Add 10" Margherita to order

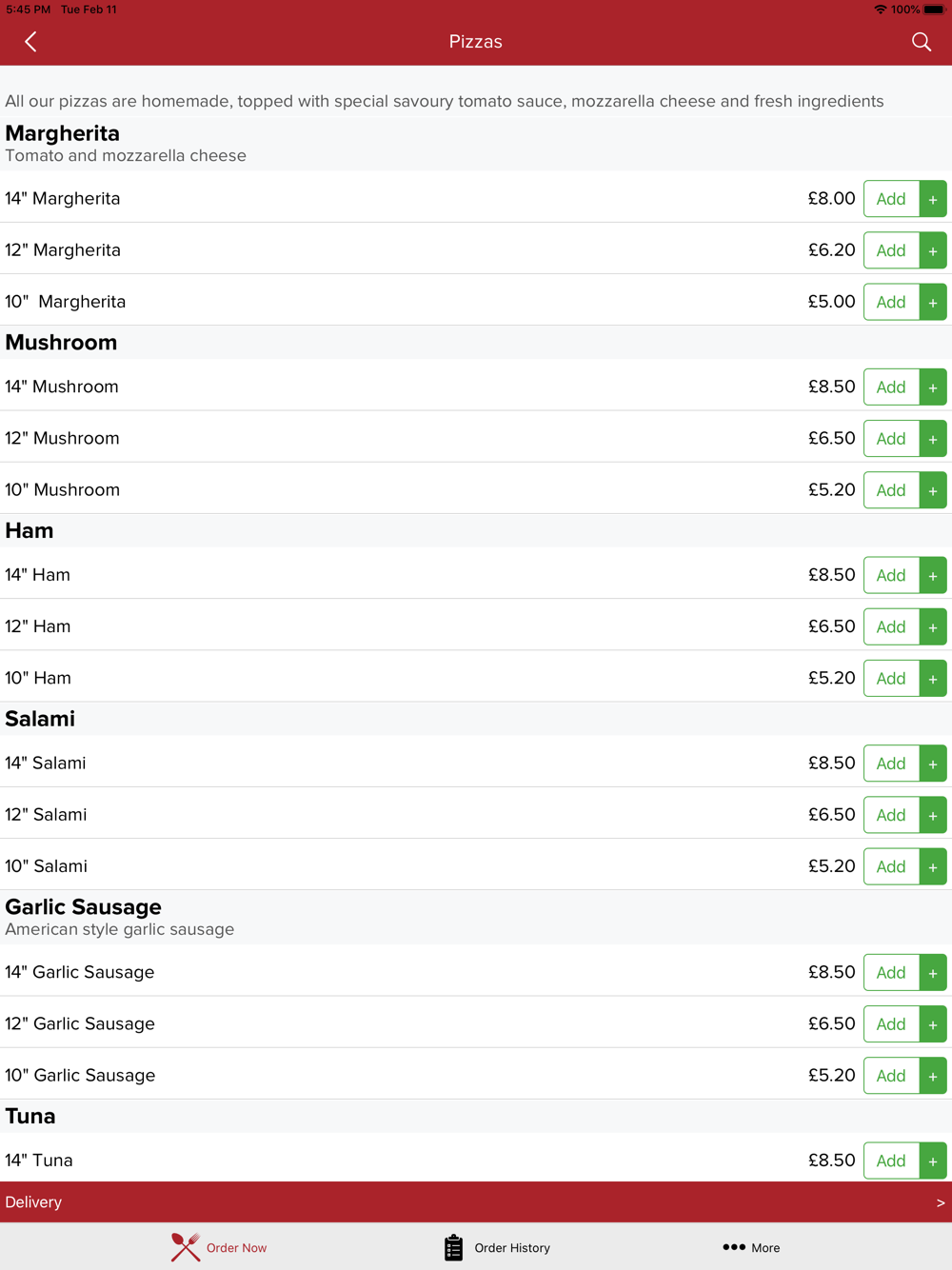click(x=891, y=302)
